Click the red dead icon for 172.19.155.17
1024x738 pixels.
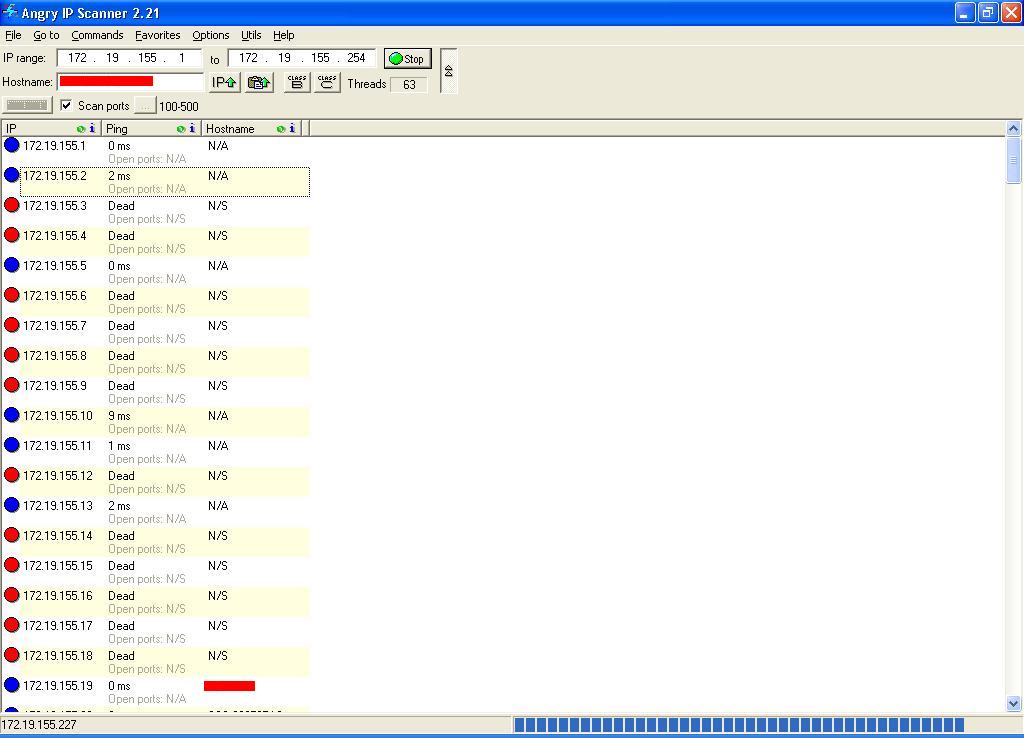(12, 626)
